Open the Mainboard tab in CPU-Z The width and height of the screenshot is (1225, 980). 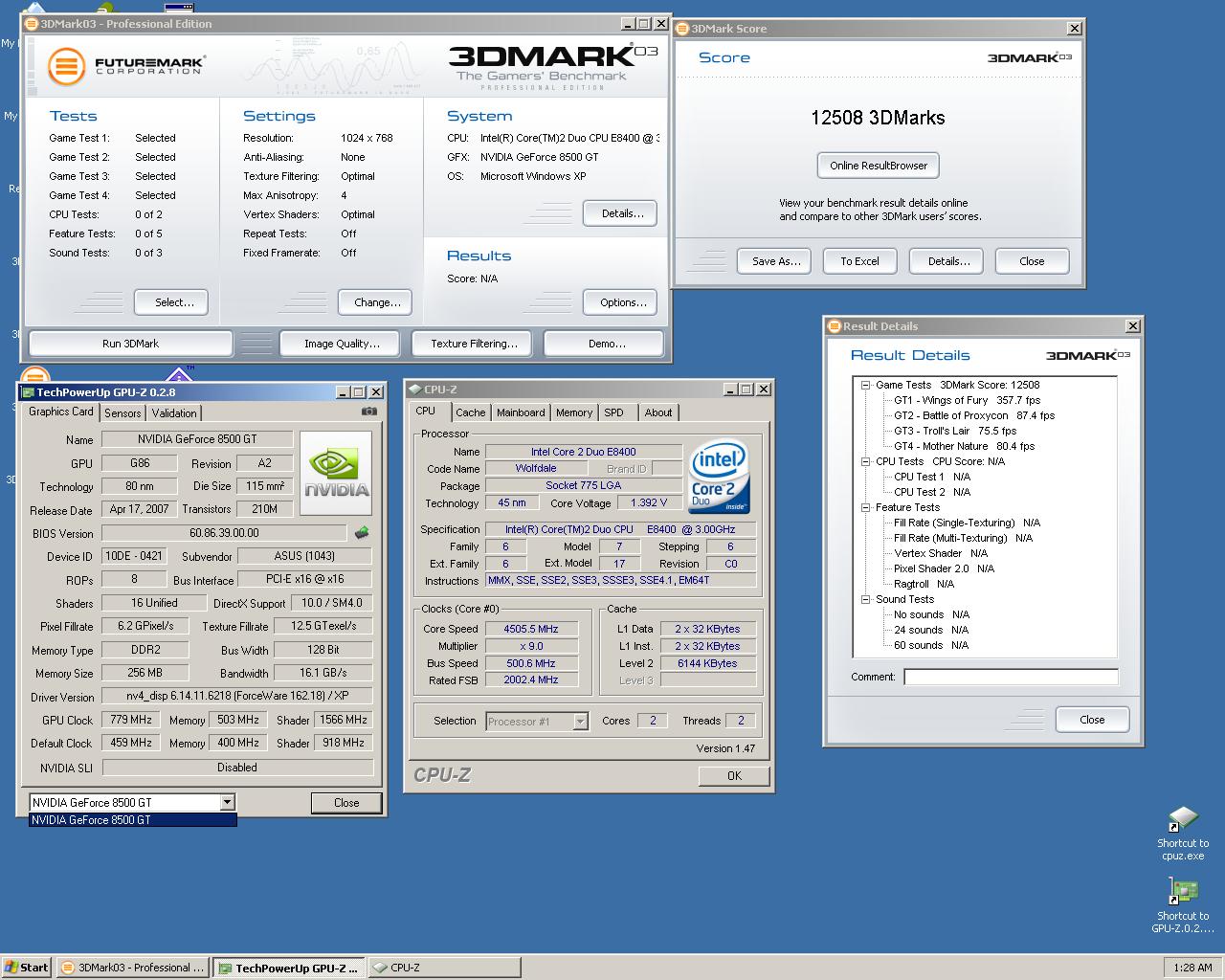tap(521, 412)
